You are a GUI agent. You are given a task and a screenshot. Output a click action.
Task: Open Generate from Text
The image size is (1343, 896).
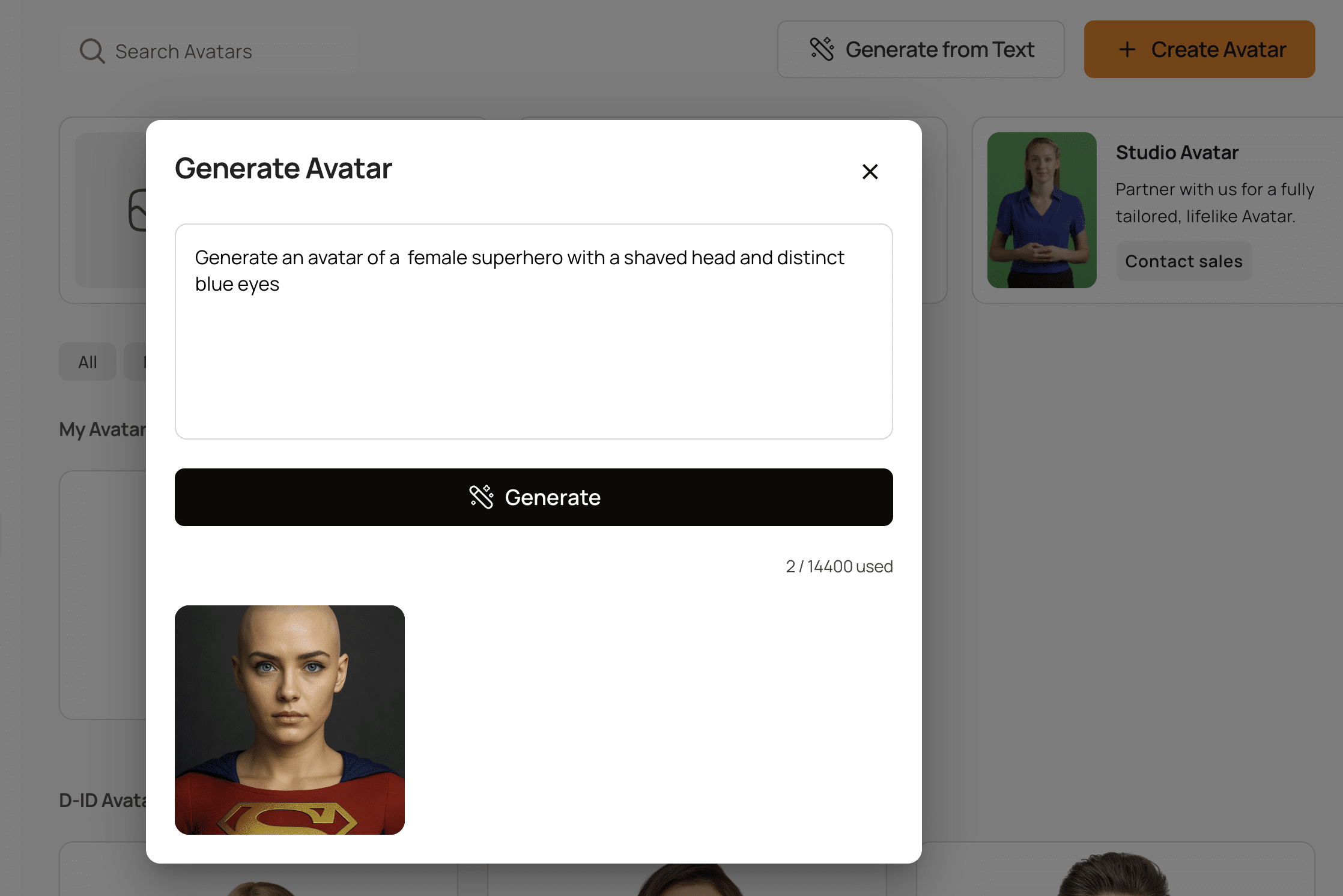(x=921, y=49)
